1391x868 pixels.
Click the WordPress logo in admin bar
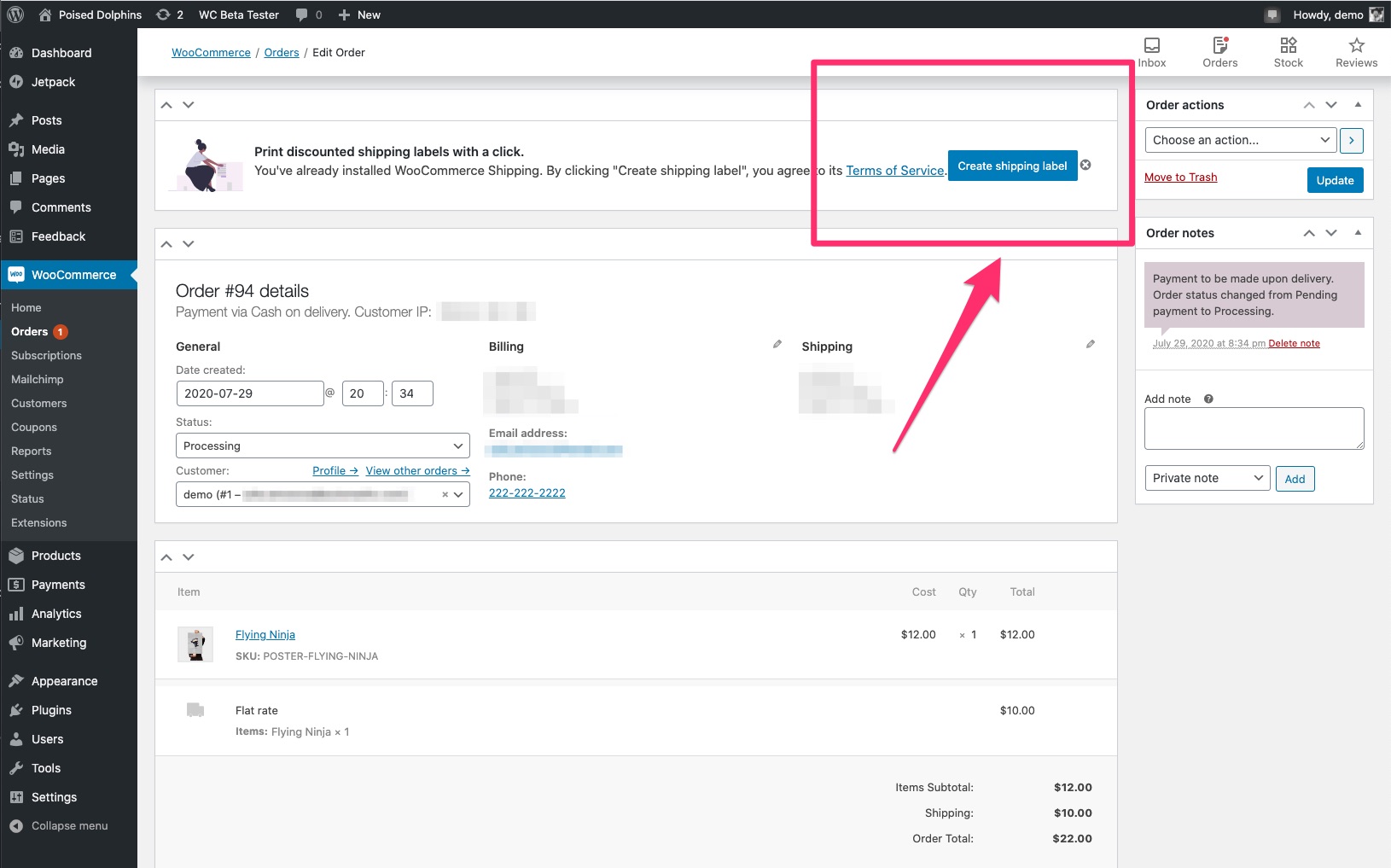pos(15,15)
